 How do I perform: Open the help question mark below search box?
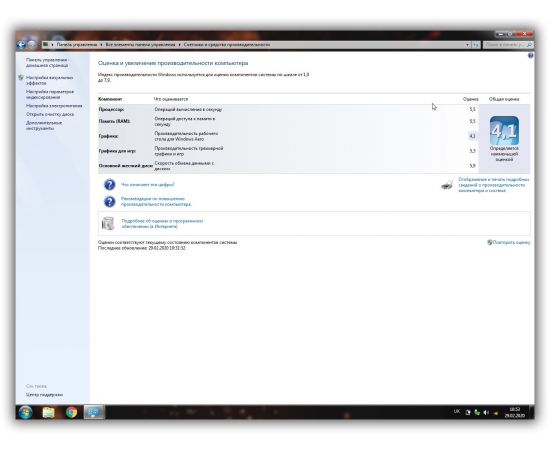(530, 56)
